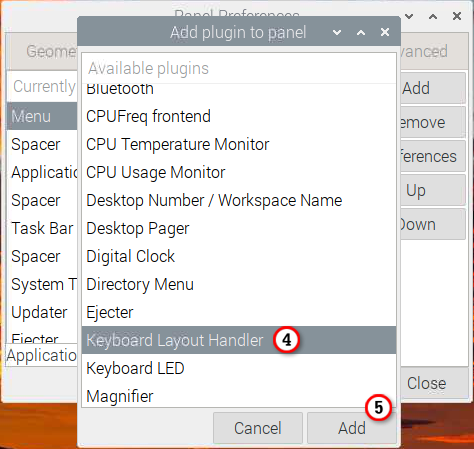This screenshot has height=449, width=474.
Task: Close the Add plugin to panel dialog
Action: click(385, 32)
